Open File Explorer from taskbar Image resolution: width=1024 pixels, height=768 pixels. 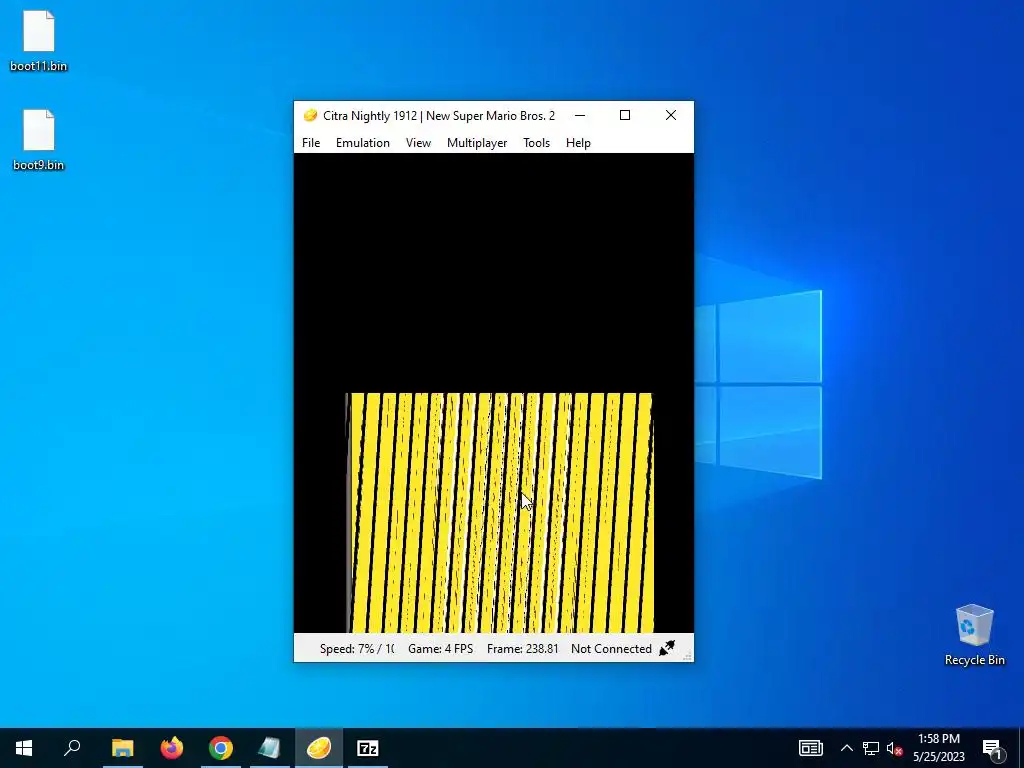coord(122,748)
